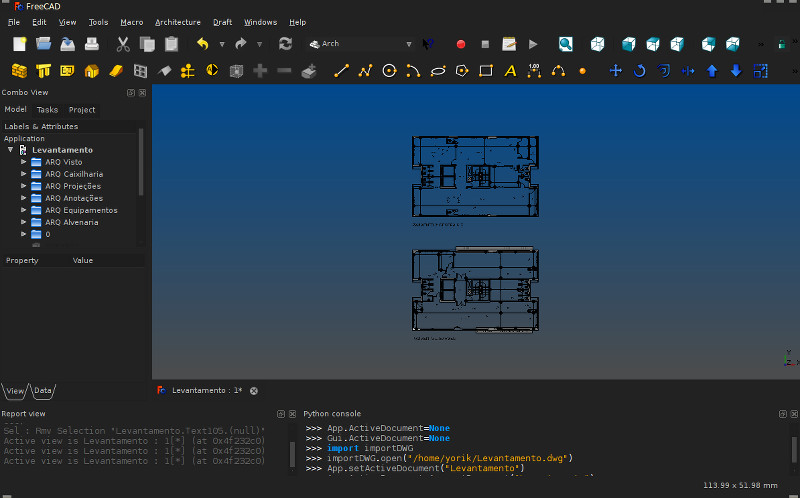The image size is (800, 498).
Task: Draw a Draft Ellipse
Action: pos(438,71)
